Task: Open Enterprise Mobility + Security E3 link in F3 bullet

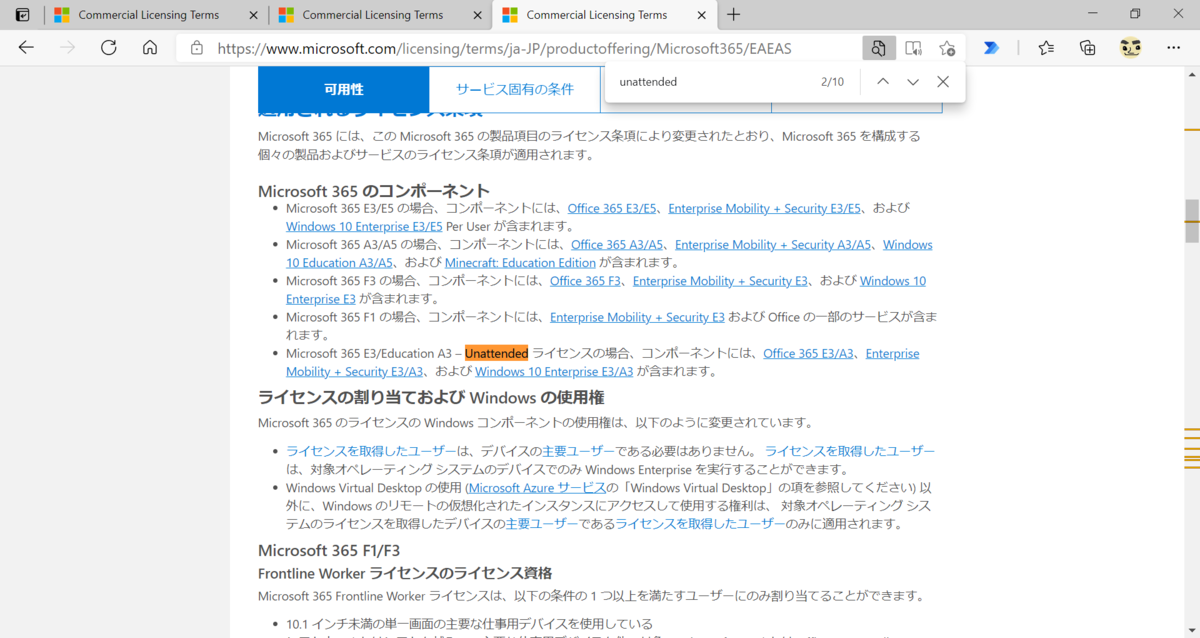Action: click(x=720, y=281)
